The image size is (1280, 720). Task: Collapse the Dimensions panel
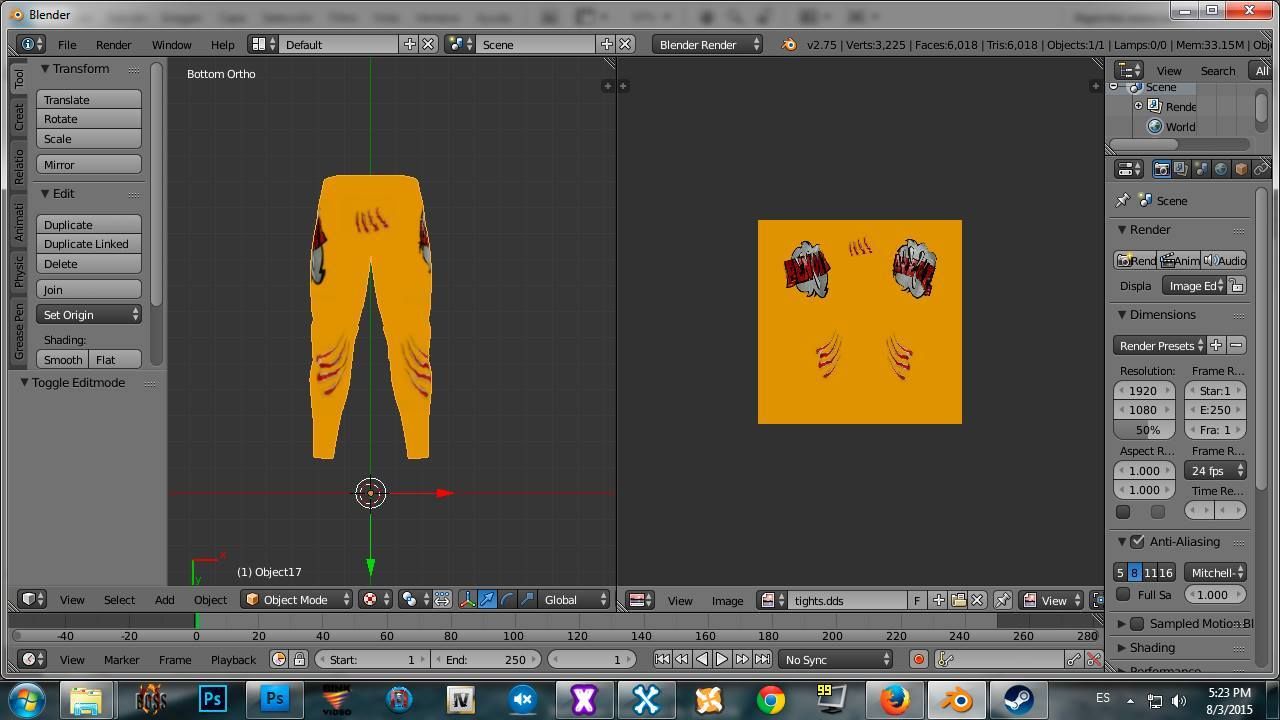point(1163,314)
